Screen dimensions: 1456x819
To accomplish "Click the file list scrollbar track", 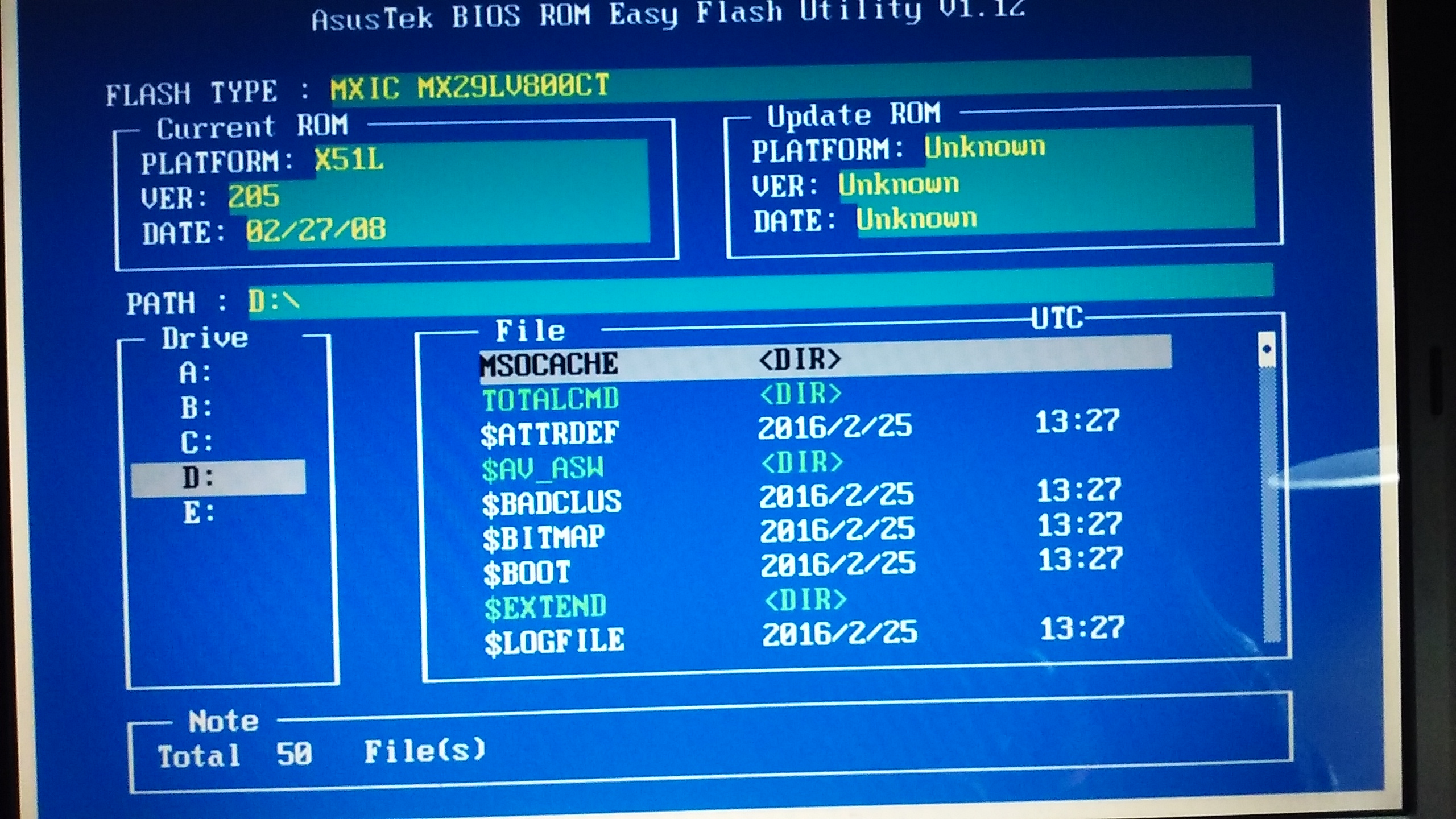I will pyautogui.click(x=1271, y=503).
